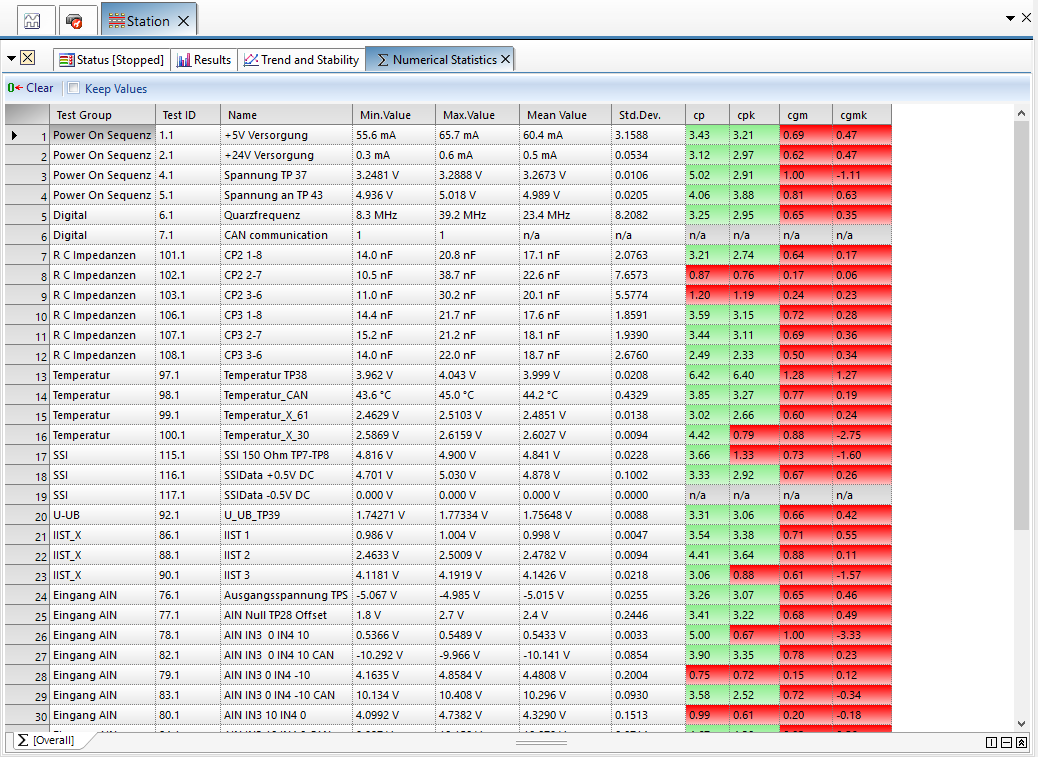Select the '+5V Versorgung' name cell
This screenshot has width=1038, height=757.
click(286, 135)
